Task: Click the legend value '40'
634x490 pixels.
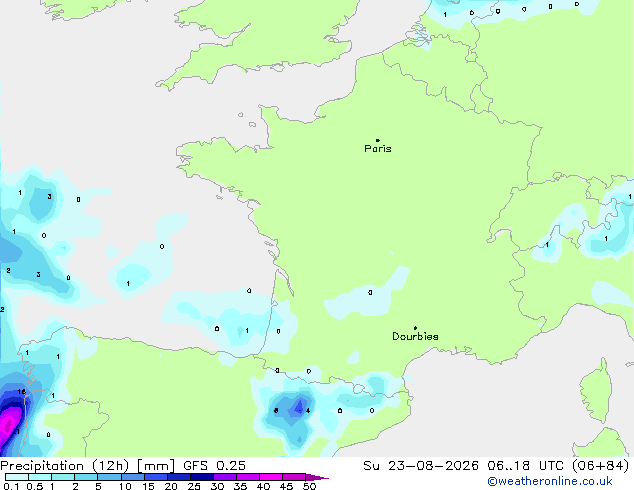Action: pyautogui.click(x=263, y=486)
